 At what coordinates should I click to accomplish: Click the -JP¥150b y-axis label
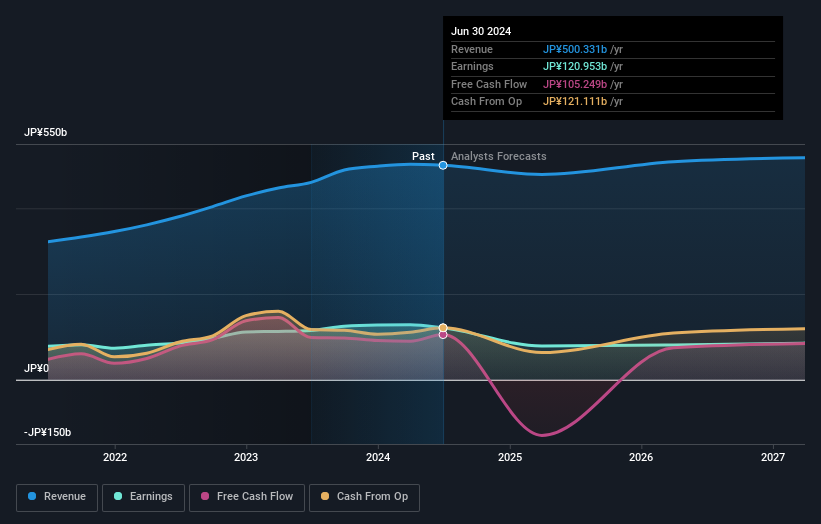47,432
